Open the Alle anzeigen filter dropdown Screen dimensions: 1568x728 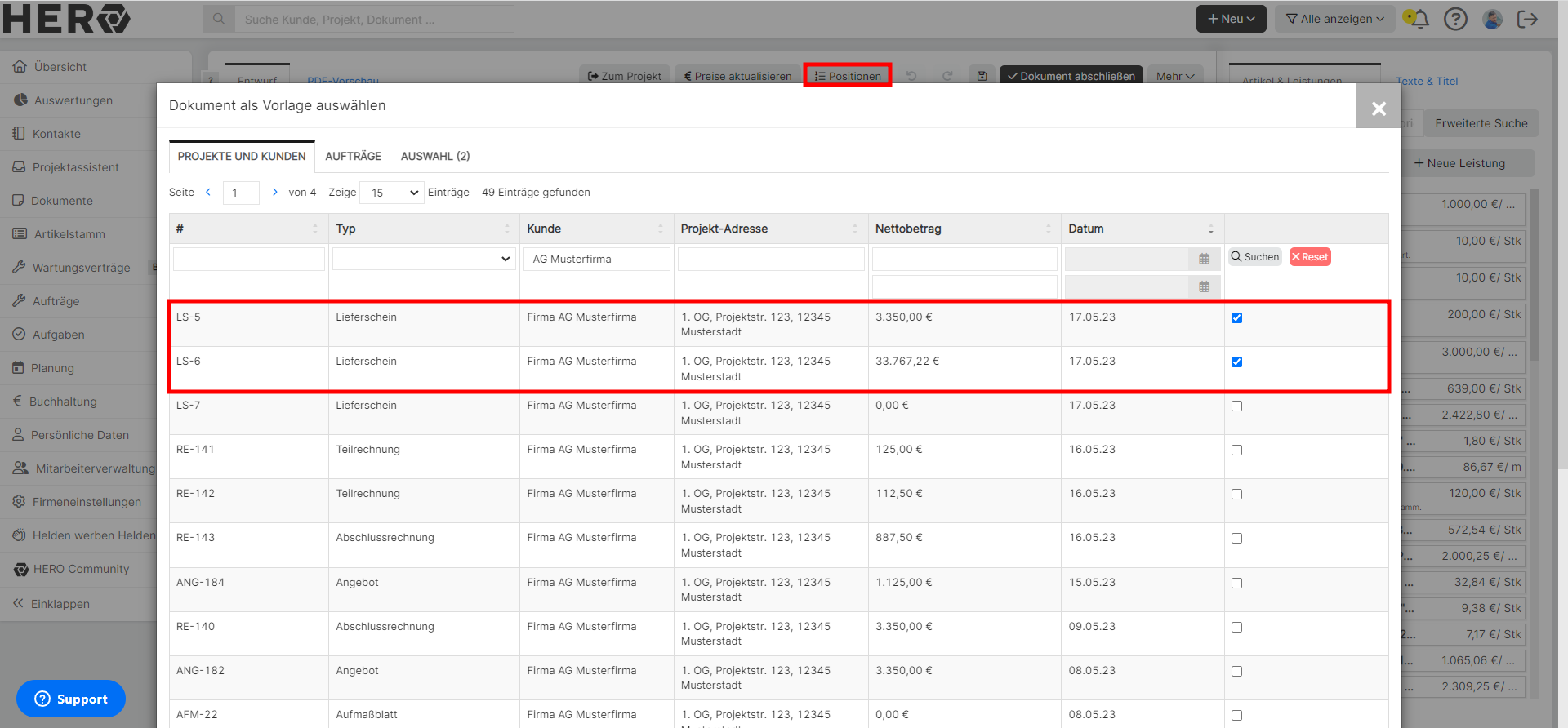point(1334,19)
